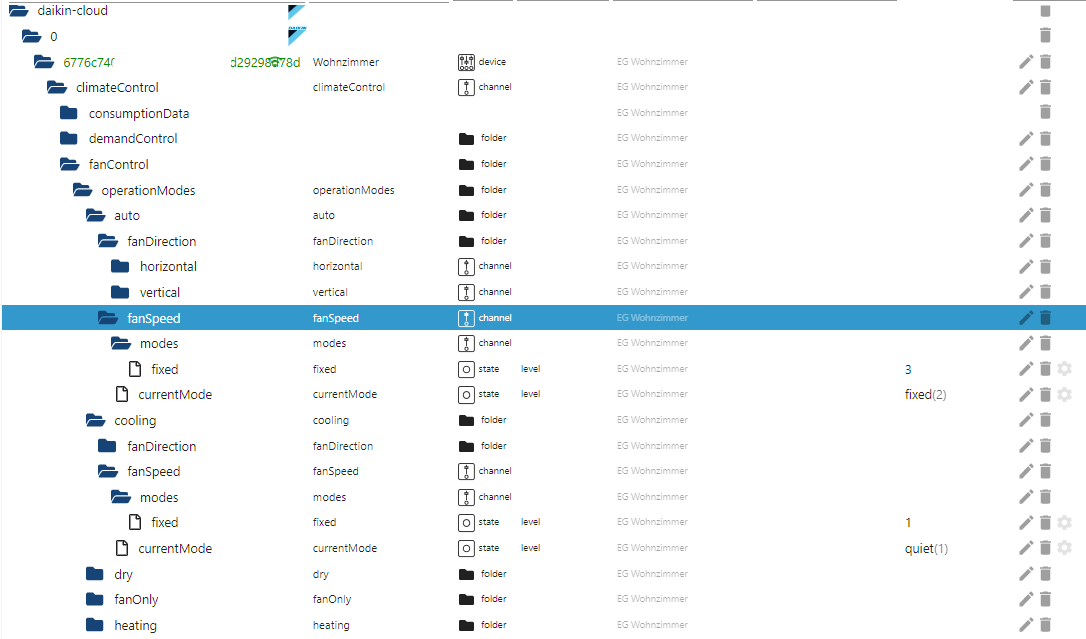The width and height of the screenshot is (1086, 639).
Task: Open settings gear for quiet(1) currentMode
Action: [x=1065, y=548]
